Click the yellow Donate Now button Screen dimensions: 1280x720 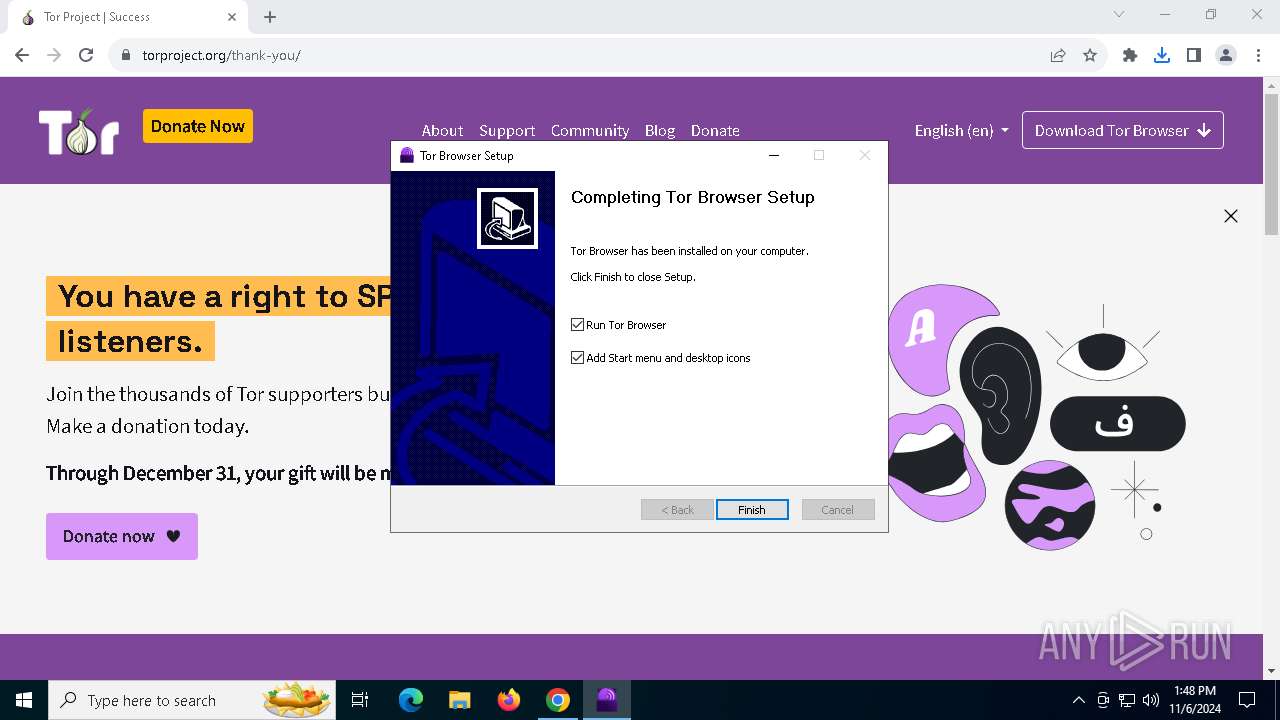click(198, 126)
